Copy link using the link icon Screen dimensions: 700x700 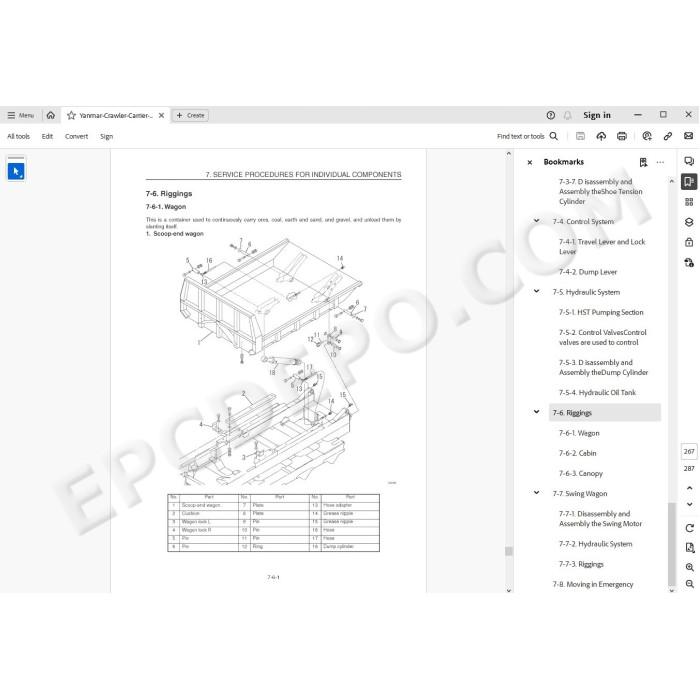668,136
